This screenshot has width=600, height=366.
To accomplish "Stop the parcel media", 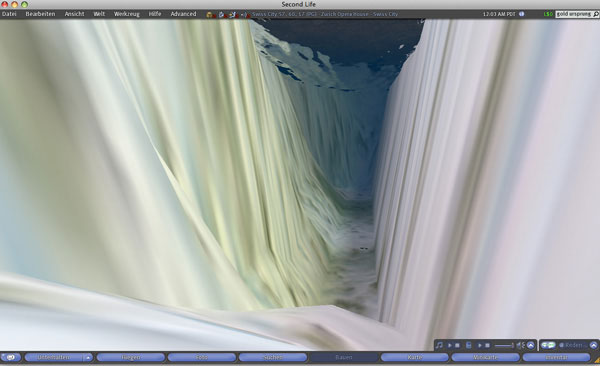I will pos(487,345).
